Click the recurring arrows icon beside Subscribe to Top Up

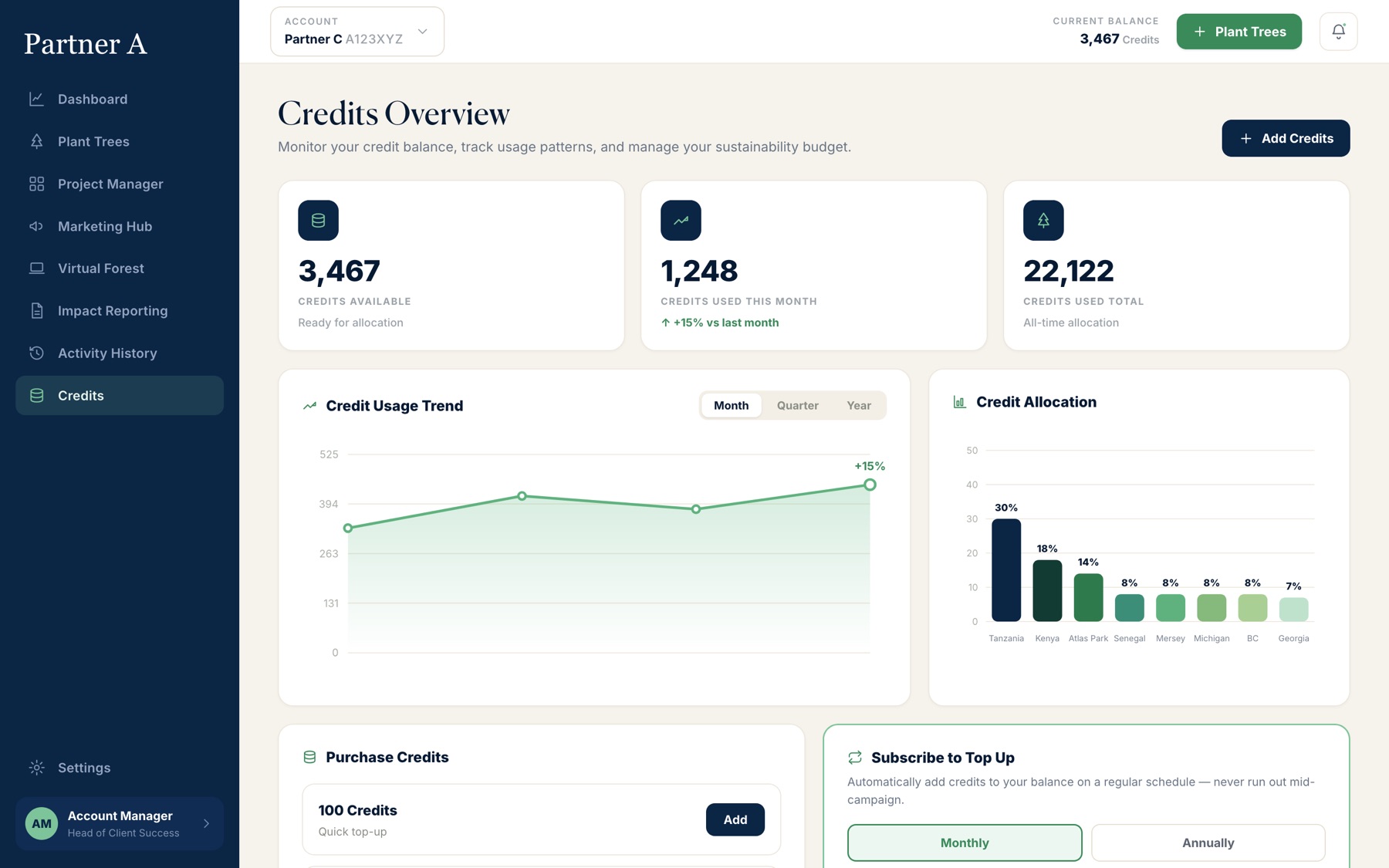pos(854,758)
